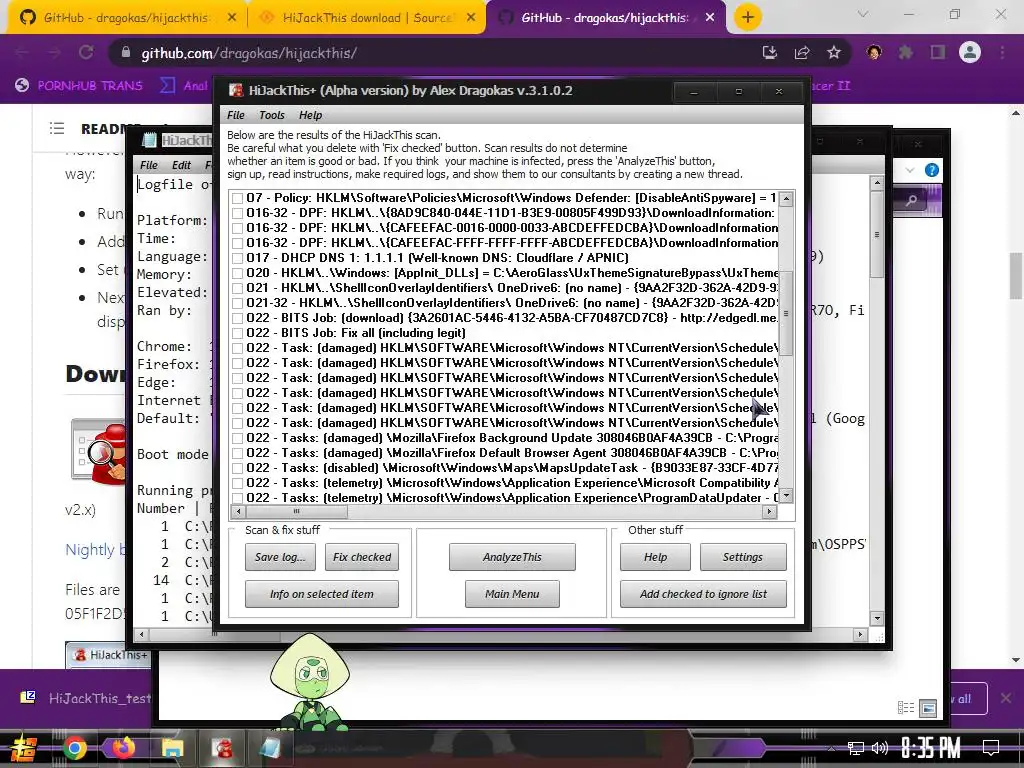This screenshot has height=768, width=1024.
Task: Open HiJackThis Settings
Action: pyautogui.click(x=743, y=557)
